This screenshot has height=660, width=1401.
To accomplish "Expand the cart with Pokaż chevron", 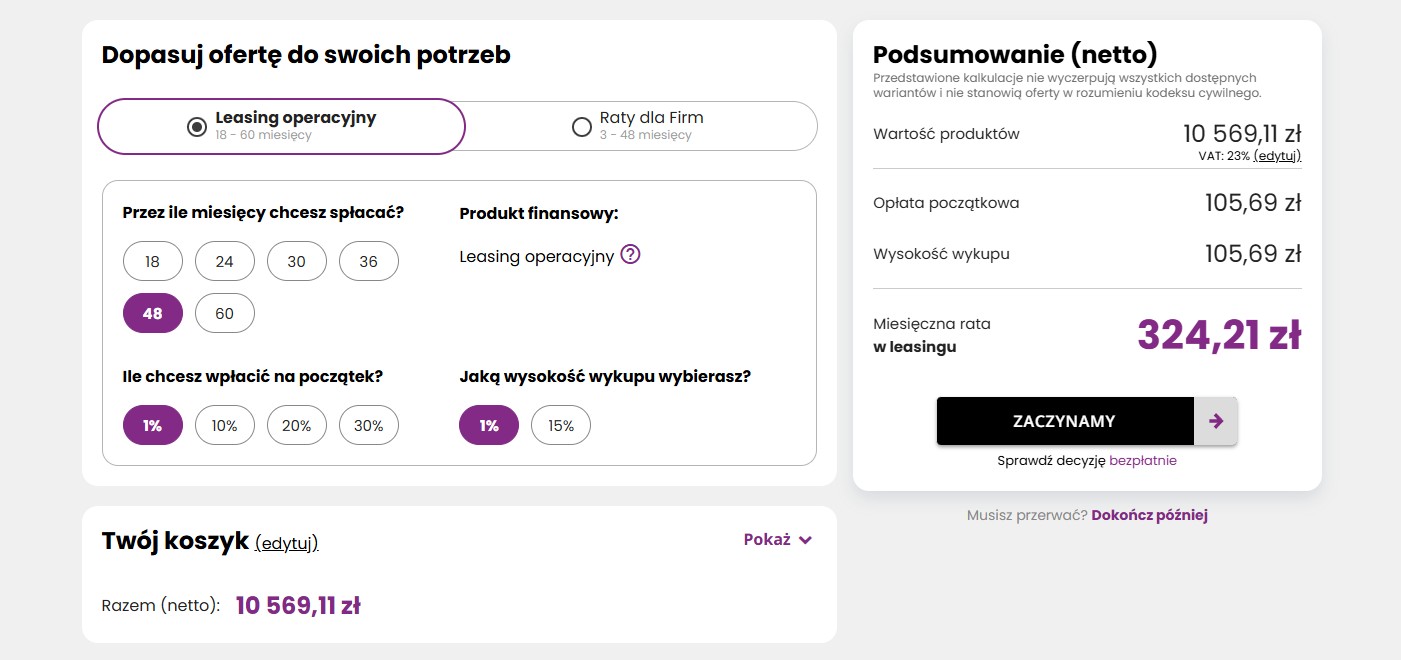I will [x=778, y=540].
